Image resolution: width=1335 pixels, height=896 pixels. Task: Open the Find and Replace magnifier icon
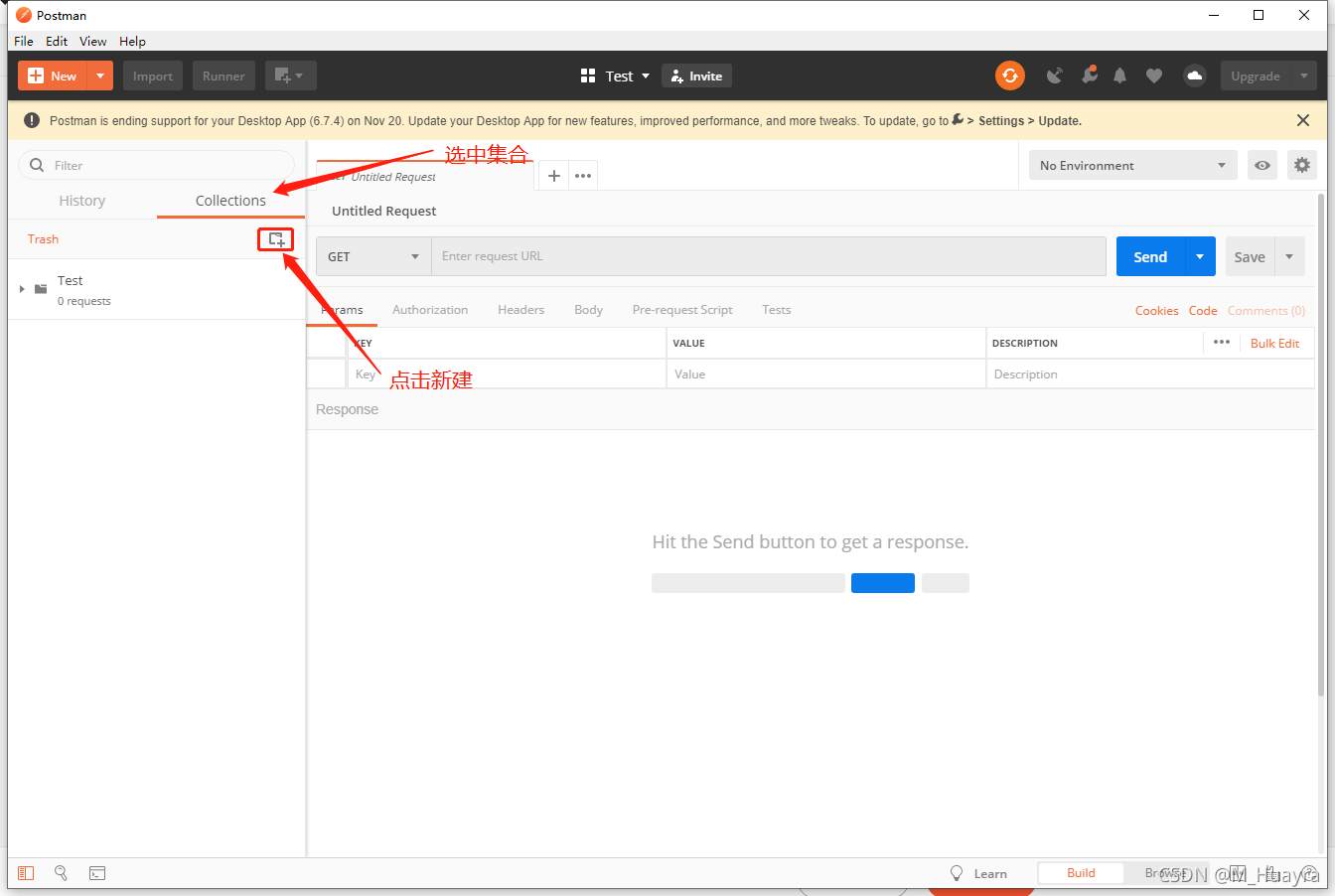[61, 872]
